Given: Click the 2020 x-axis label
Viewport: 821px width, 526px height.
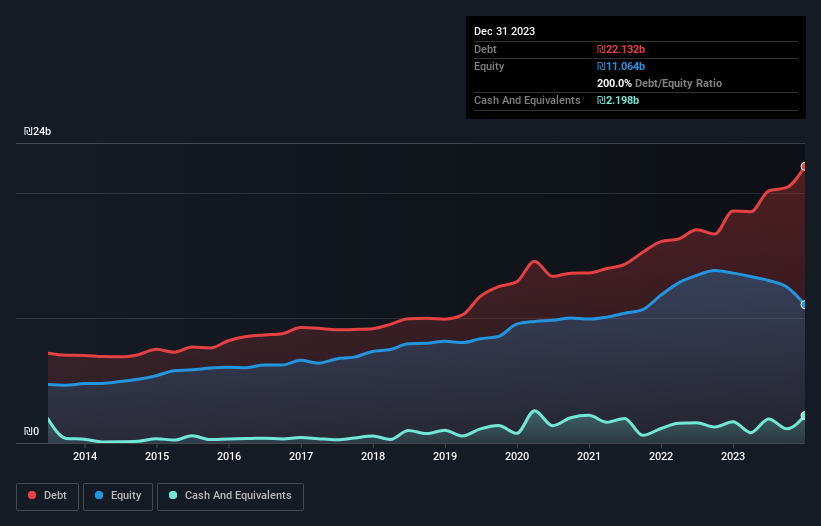Looking at the screenshot, I should click(x=517, y=456).
